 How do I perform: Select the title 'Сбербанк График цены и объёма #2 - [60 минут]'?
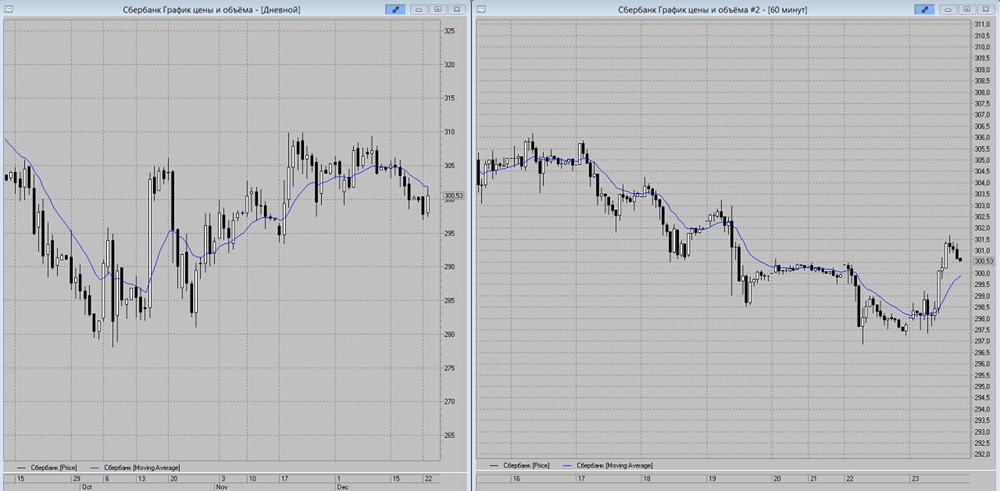(712, 10)
